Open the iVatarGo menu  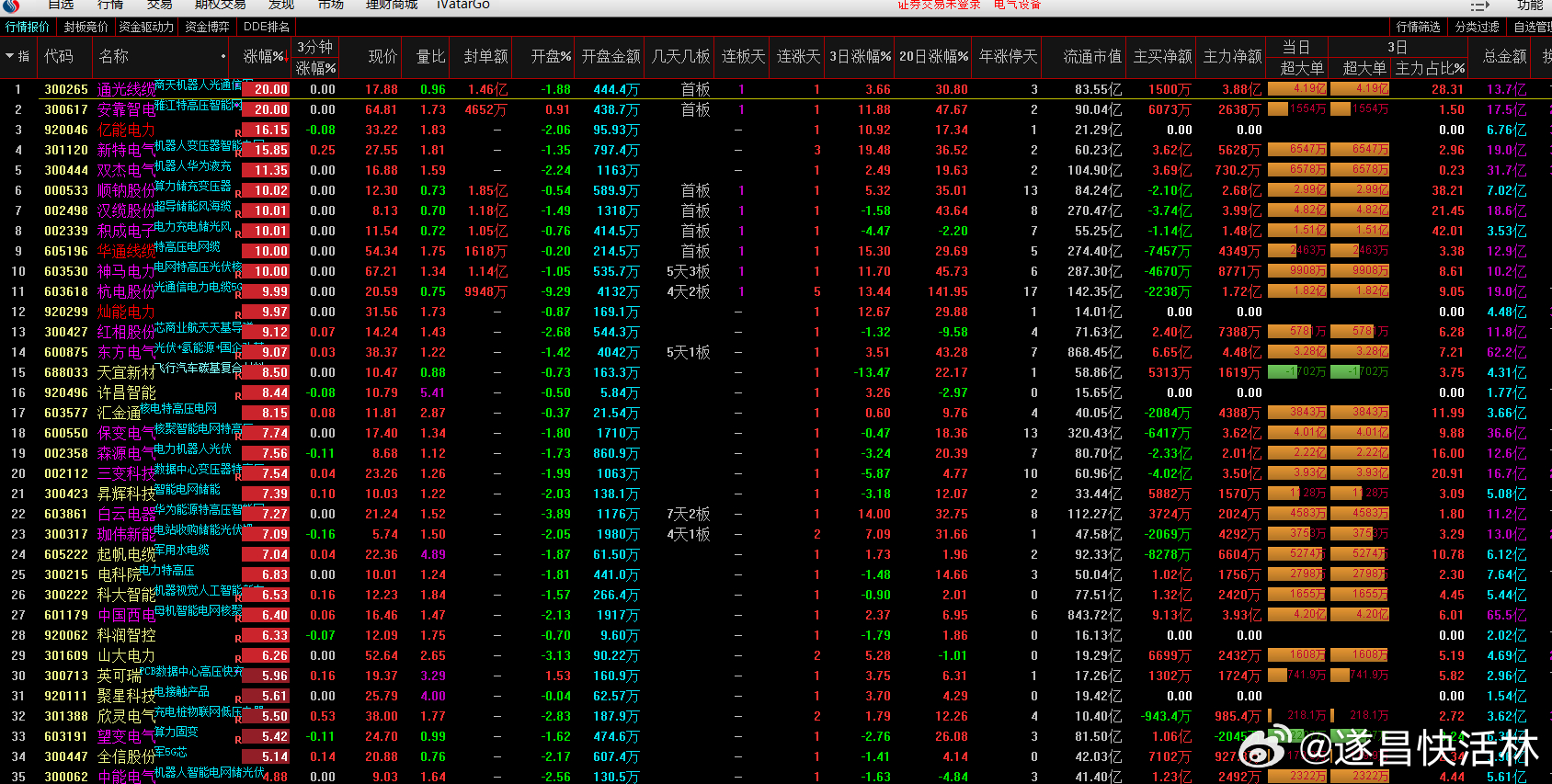tap(463, 5)
